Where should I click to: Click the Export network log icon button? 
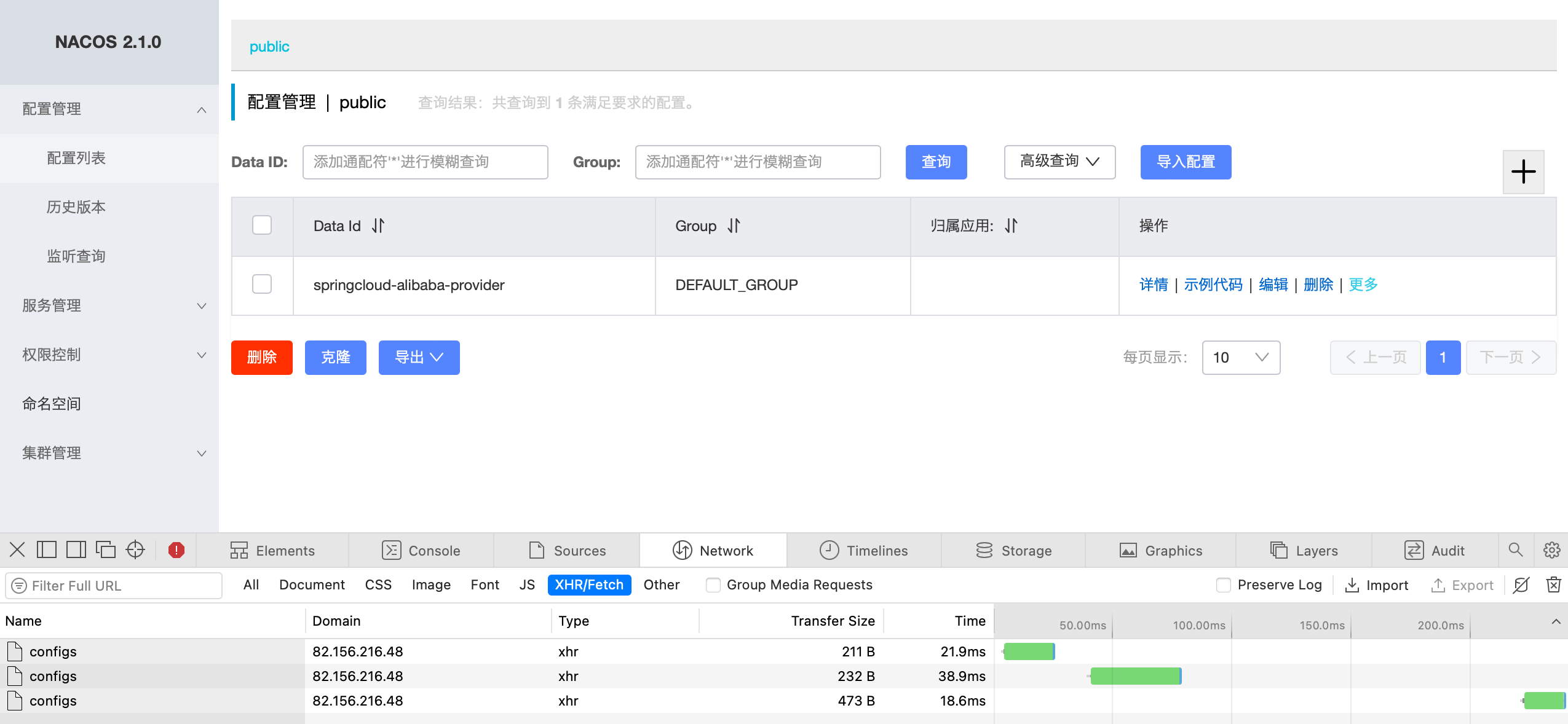(1462, 584)
